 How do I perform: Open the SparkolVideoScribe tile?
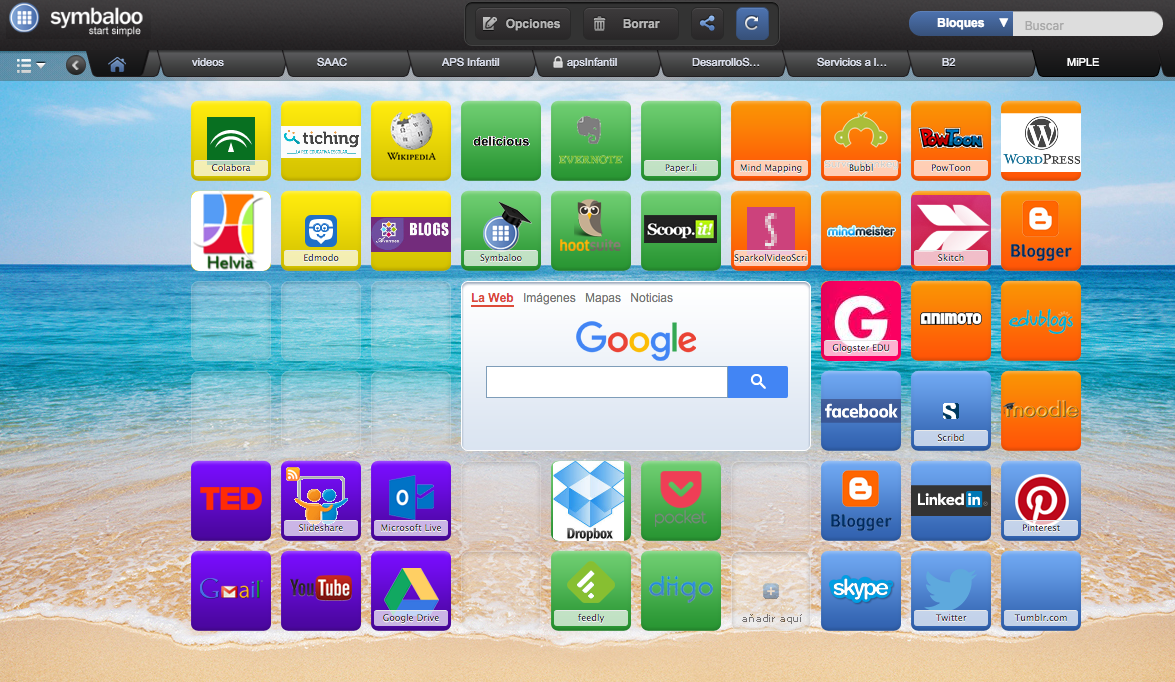pyautogui.click(x=770, y=231)
